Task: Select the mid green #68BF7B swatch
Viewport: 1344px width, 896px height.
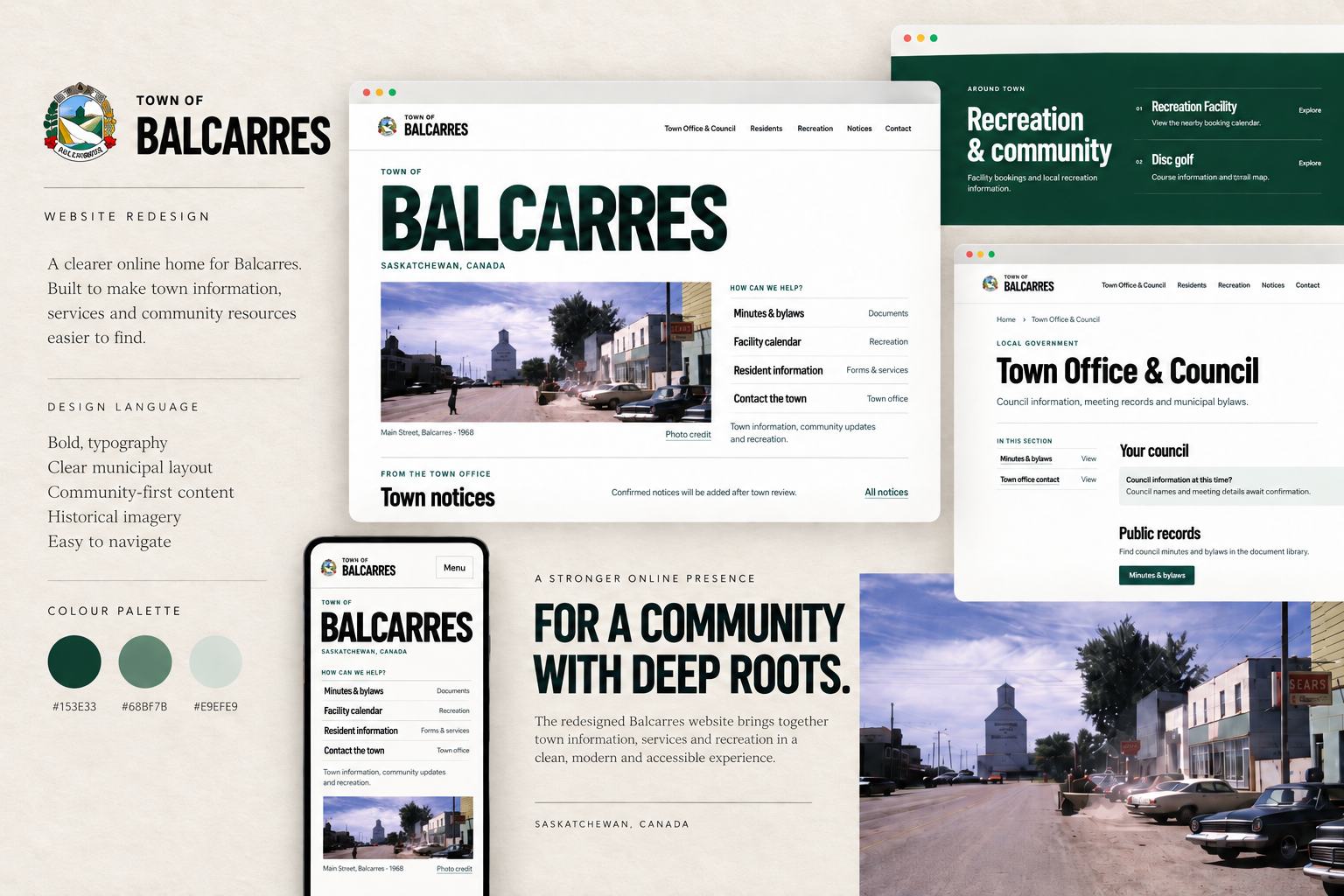Action: [145, 661]
